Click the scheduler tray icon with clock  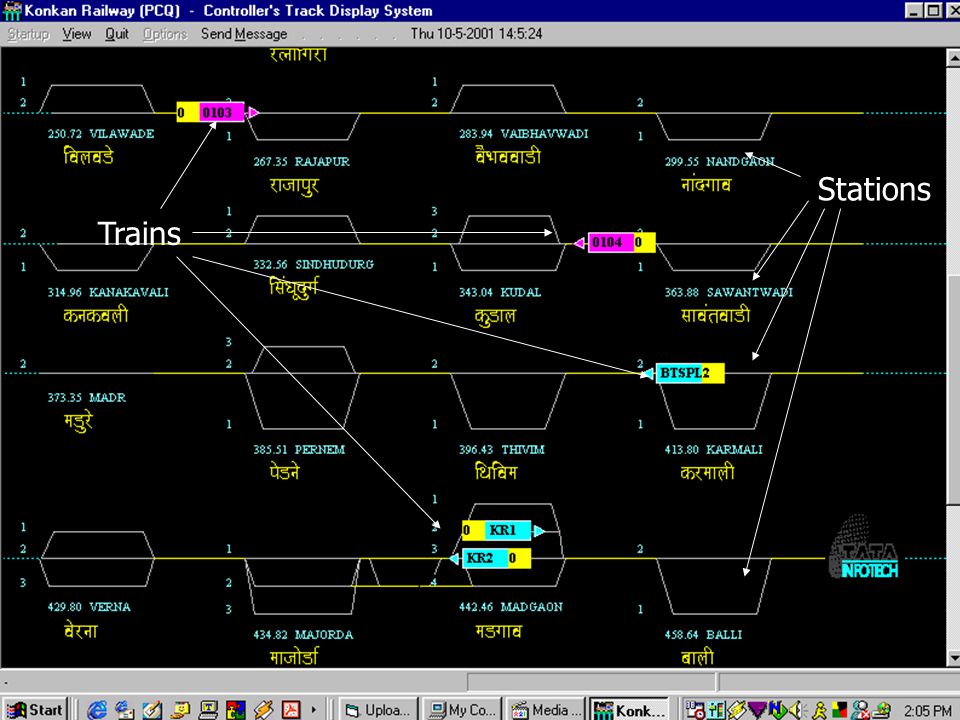click(x=695, y=710)
